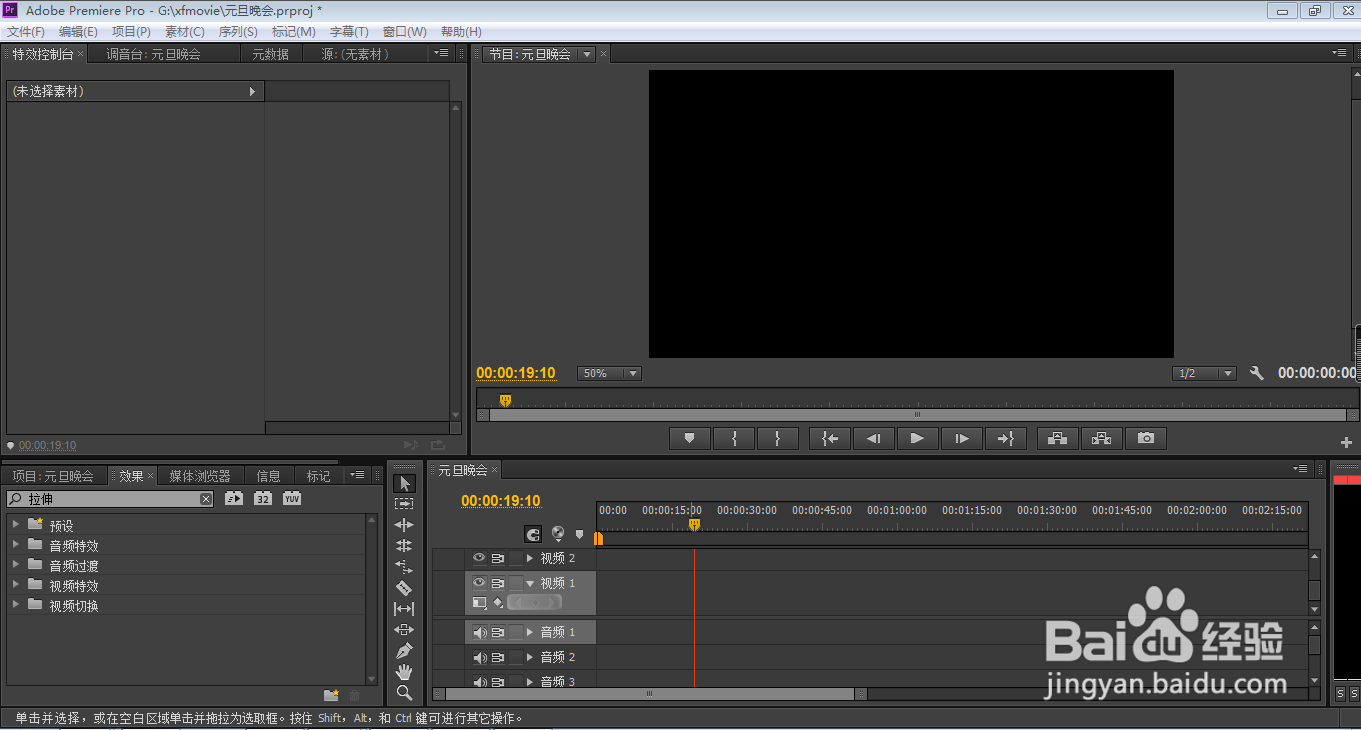This screenshot has height=730, width=1361.
Task: Expand 视频特效 folder
Action: (16, 585)
